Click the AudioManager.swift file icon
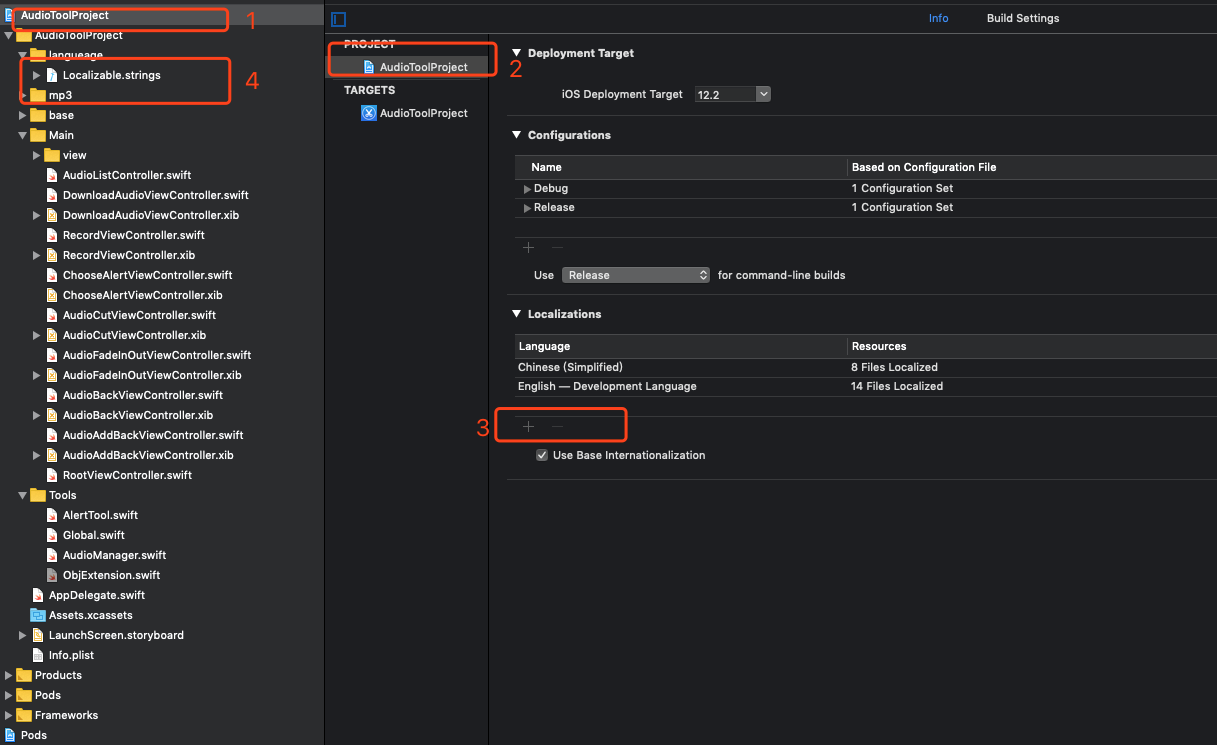The image size is (1217, 745). 52,555
